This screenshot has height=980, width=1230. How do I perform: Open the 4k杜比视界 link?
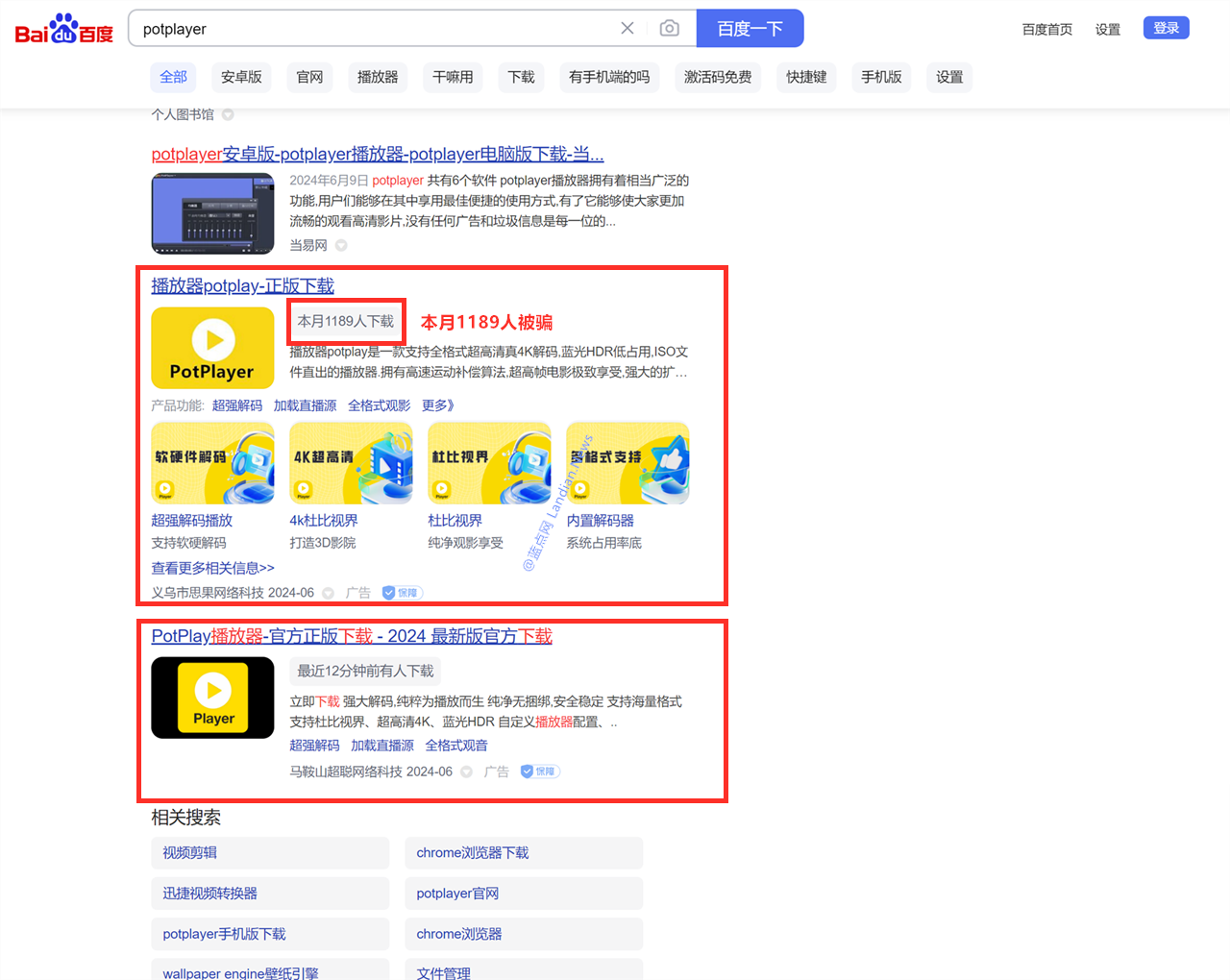pos(323,520)
